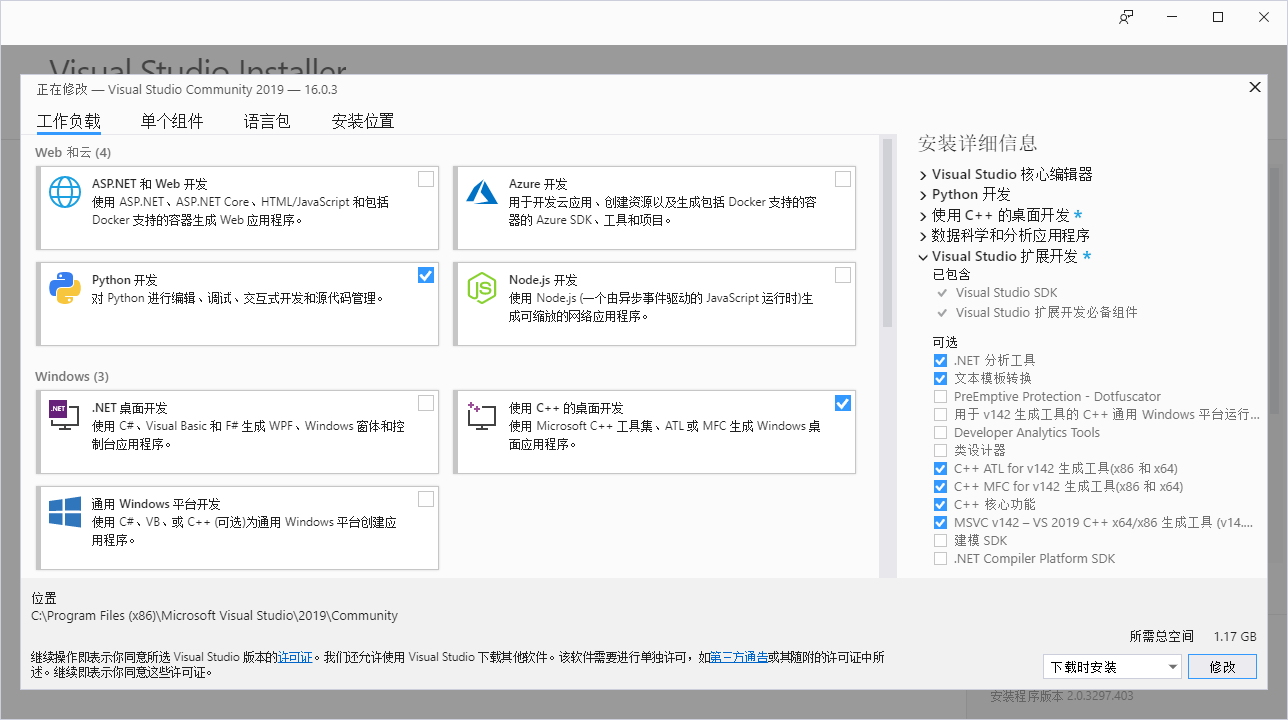Click the 1.17 GB total space value

point(1235,636)
